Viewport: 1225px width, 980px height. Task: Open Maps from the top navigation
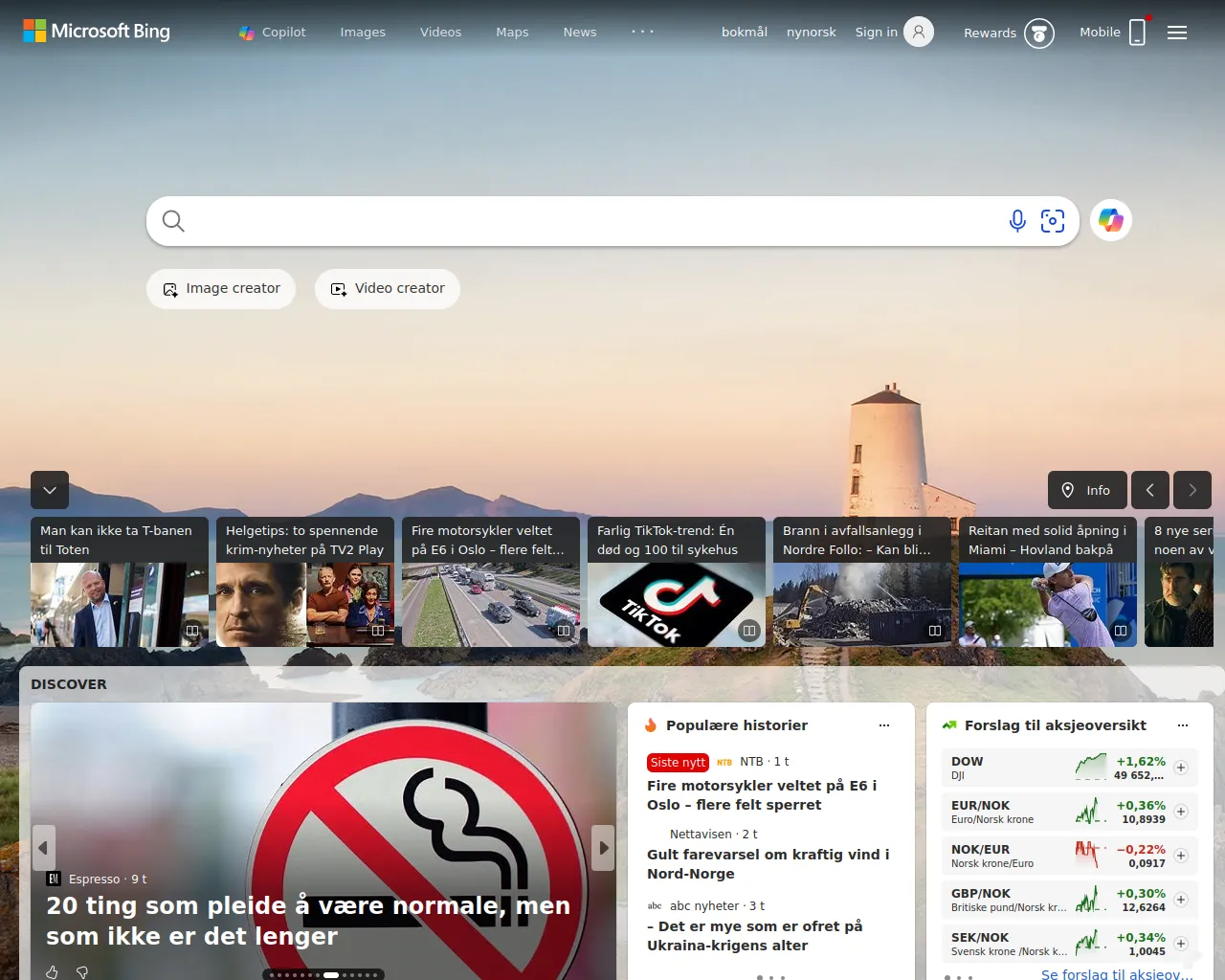click(x=512, y=33)
